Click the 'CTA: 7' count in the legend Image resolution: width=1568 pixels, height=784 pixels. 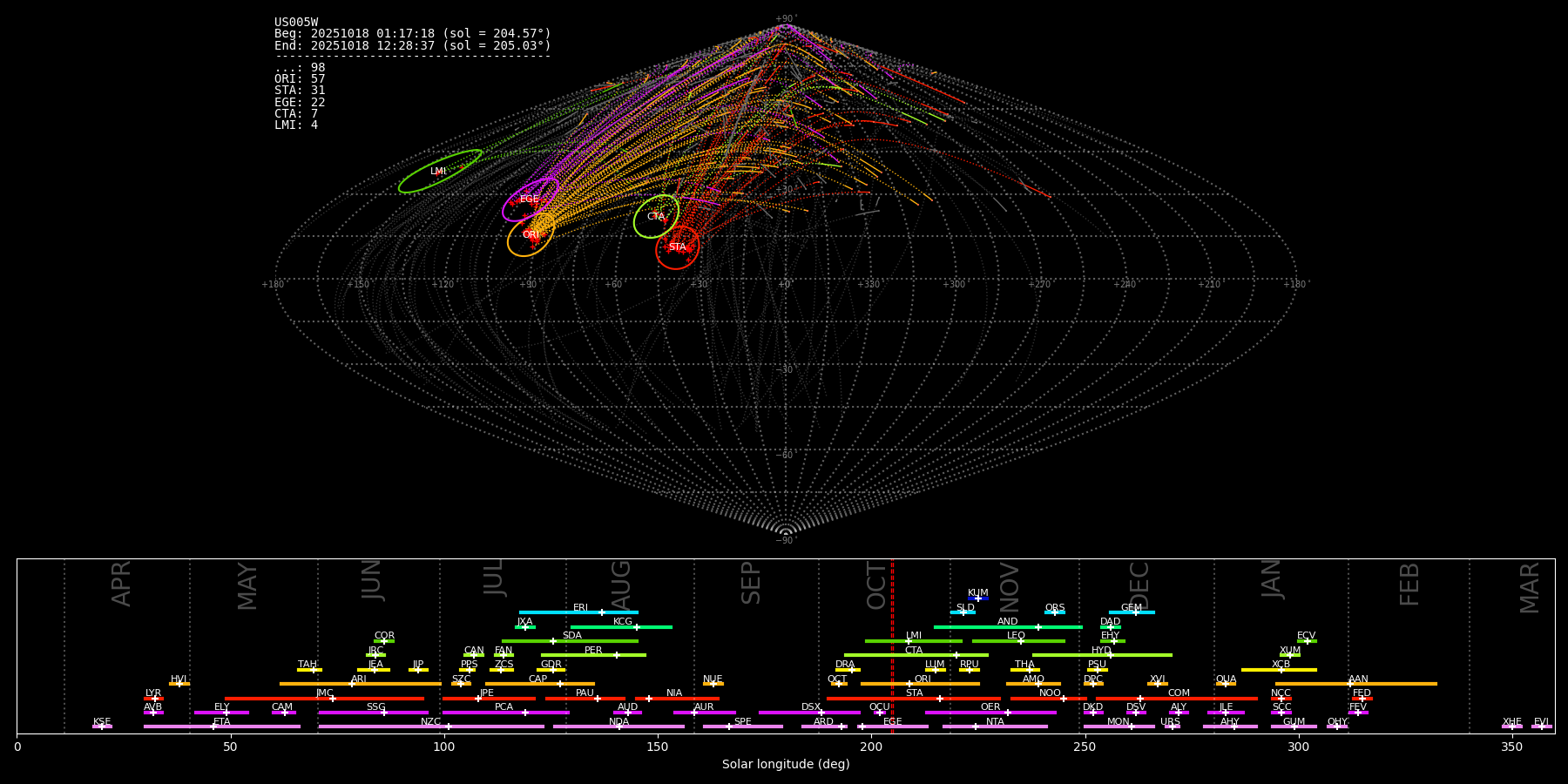click(x=296, y=113)
